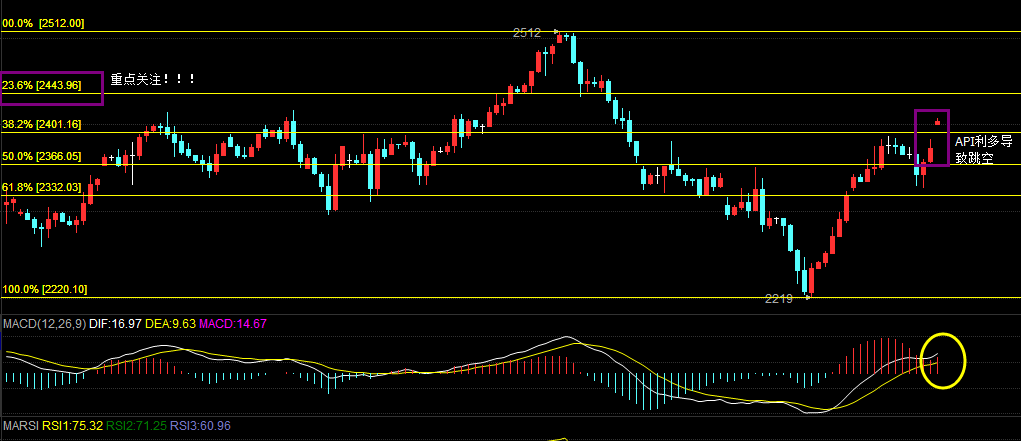This screenshot has height=441, width=1021.
Task: Click the MACD(12,26,9) indicator title
Action: tap(44, 324)
